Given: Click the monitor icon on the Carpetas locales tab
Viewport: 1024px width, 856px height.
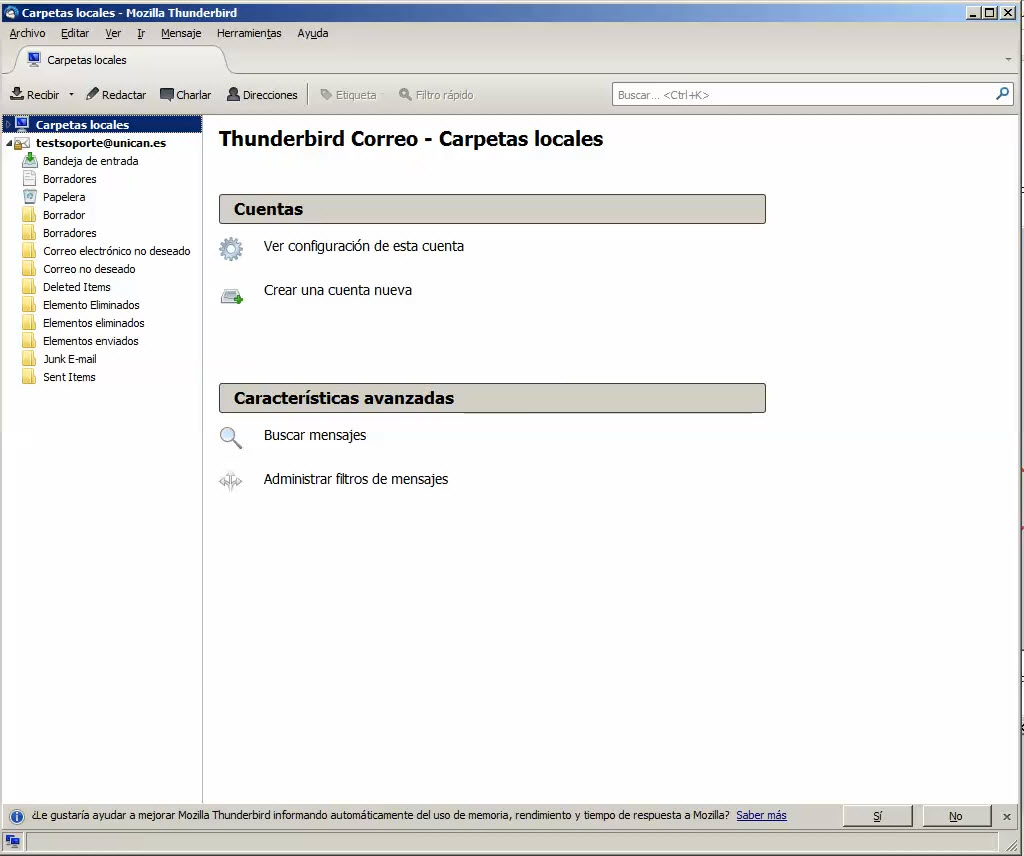Looking at the screenshot, I should [34, 59].
